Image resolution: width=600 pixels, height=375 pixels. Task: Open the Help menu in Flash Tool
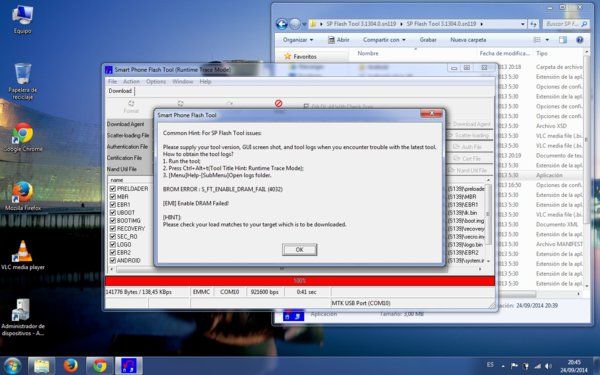click(205, 82)
